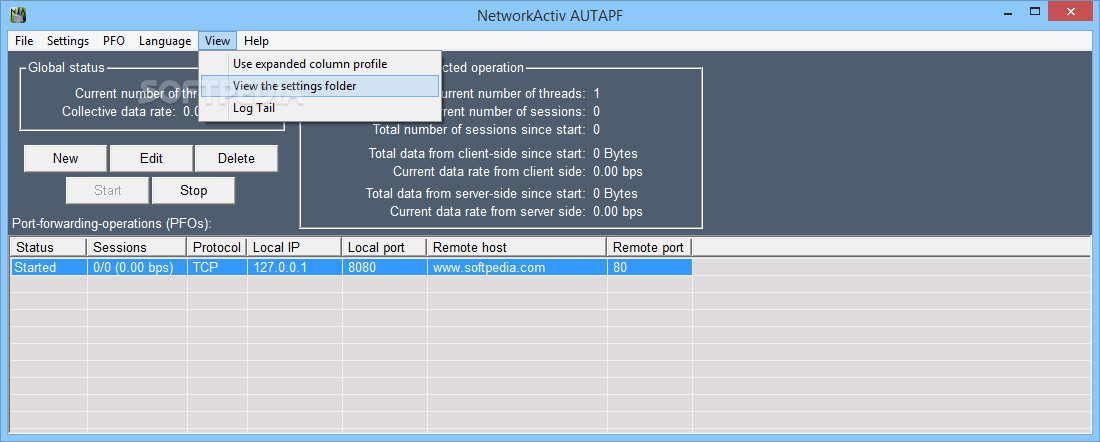Open Log Tail from View menu
The height and width of the screenshot is (442, 1100).
coord(320,108)
